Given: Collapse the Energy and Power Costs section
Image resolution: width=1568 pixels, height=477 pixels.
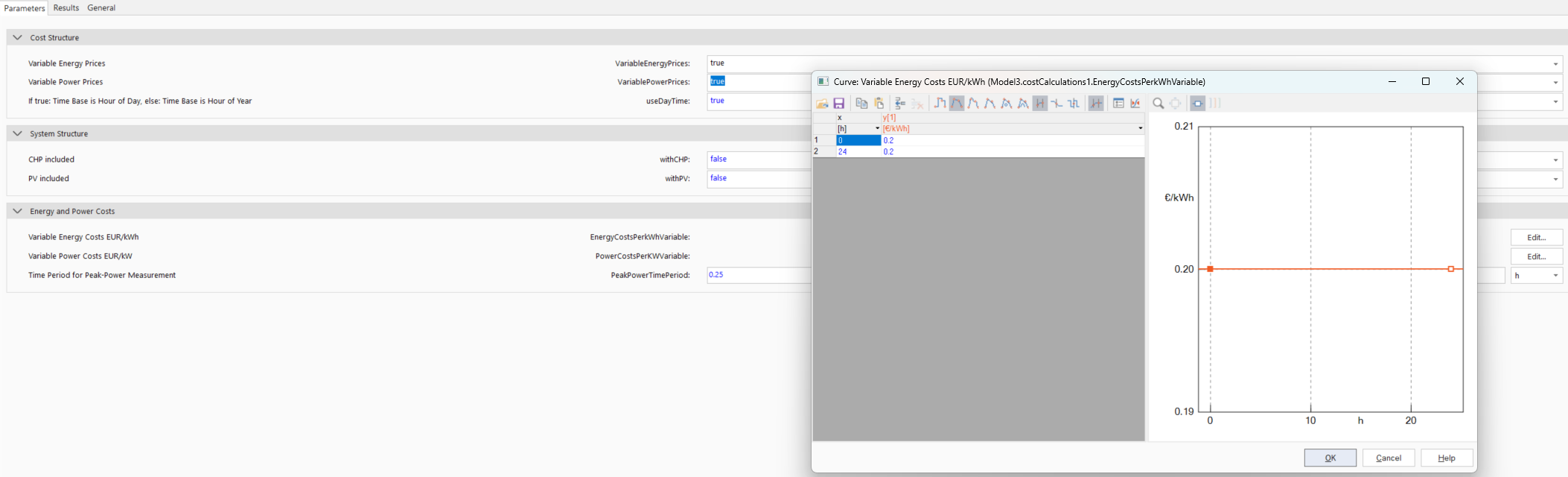Looking at the screenshot, I should (x=17, y=211).
